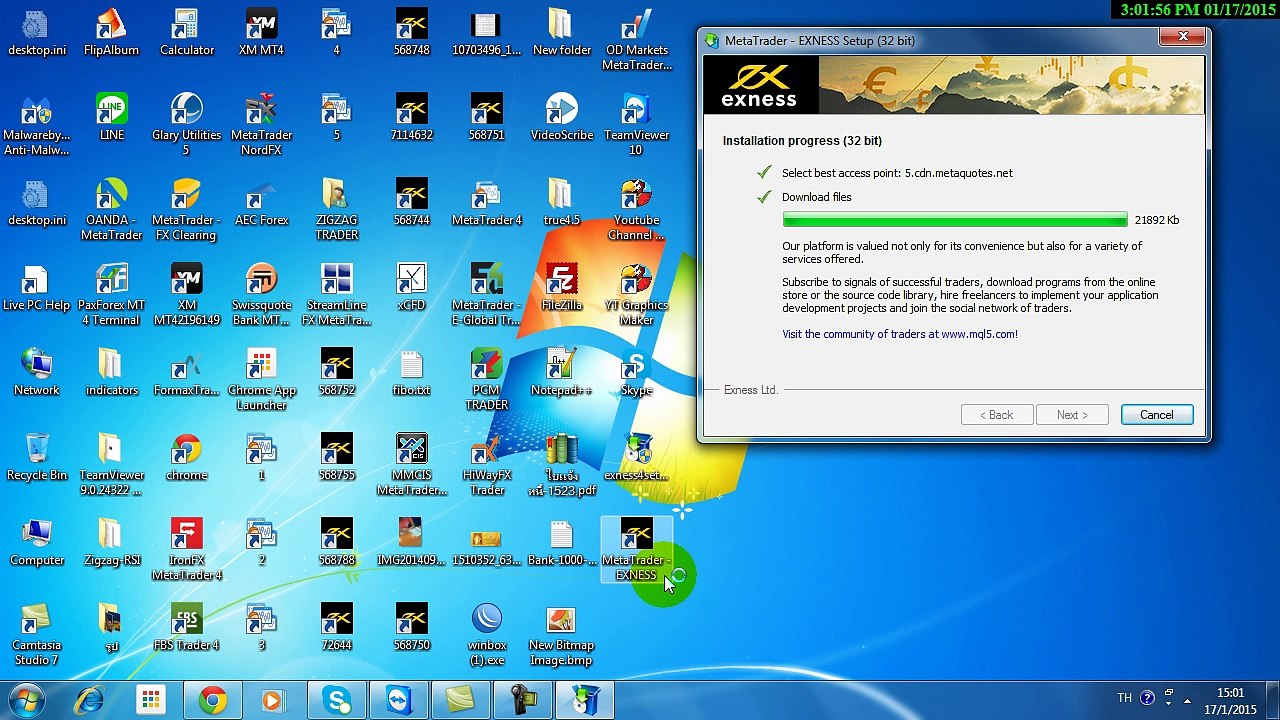This screenshot has width=1280, height=720.
Task: Launch Internet Explorer from the taskbar
Action: pos(90,700)
